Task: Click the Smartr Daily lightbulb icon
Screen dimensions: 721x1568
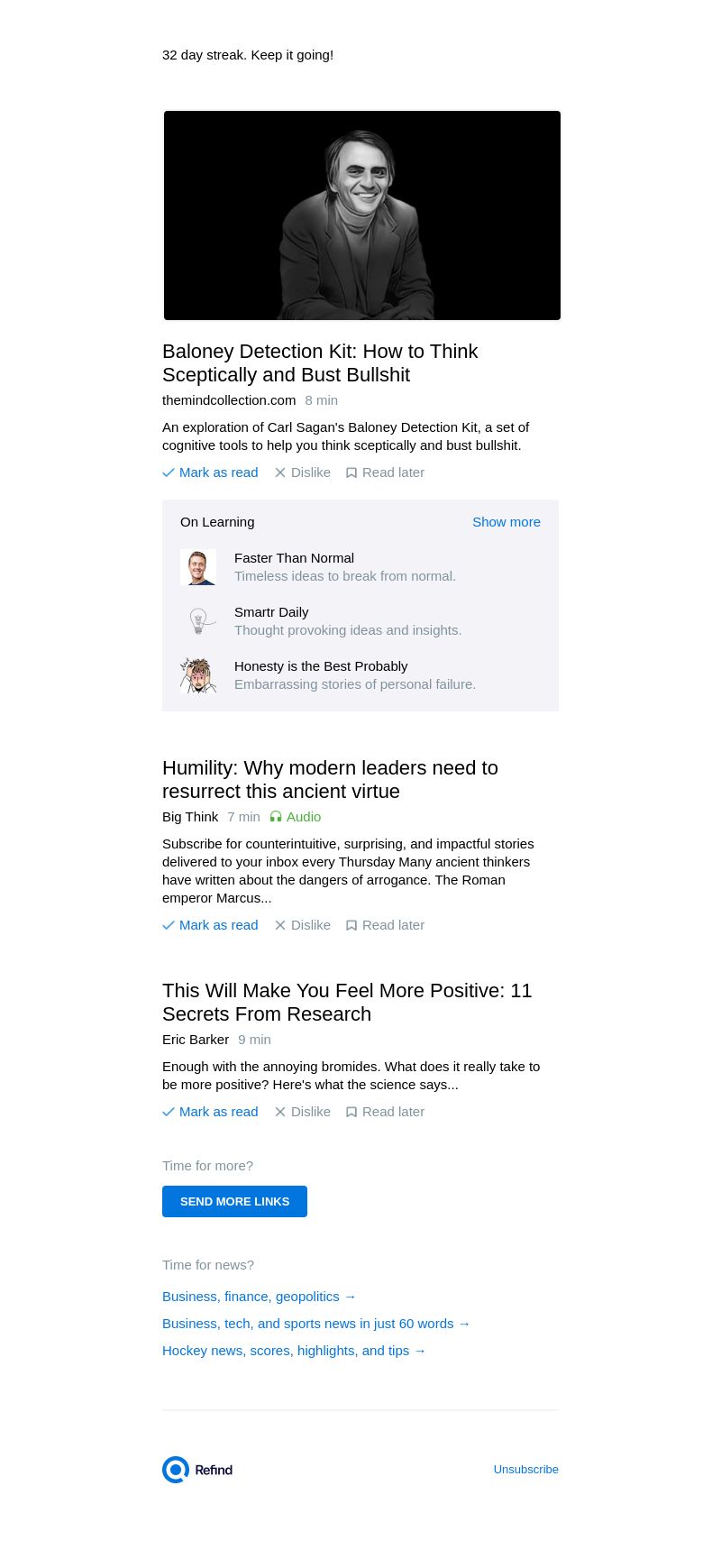Action: click(x=198, y=621)
